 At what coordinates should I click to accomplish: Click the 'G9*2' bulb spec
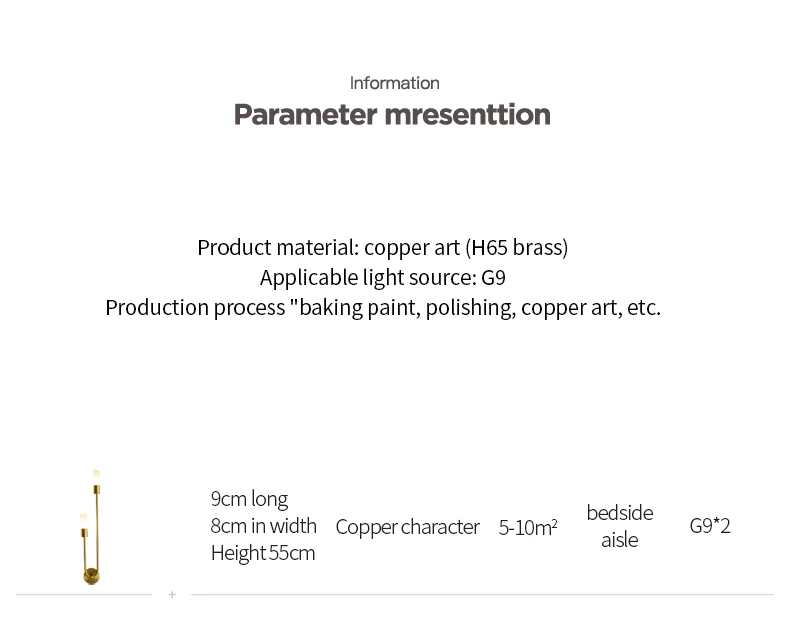point(710,525)
